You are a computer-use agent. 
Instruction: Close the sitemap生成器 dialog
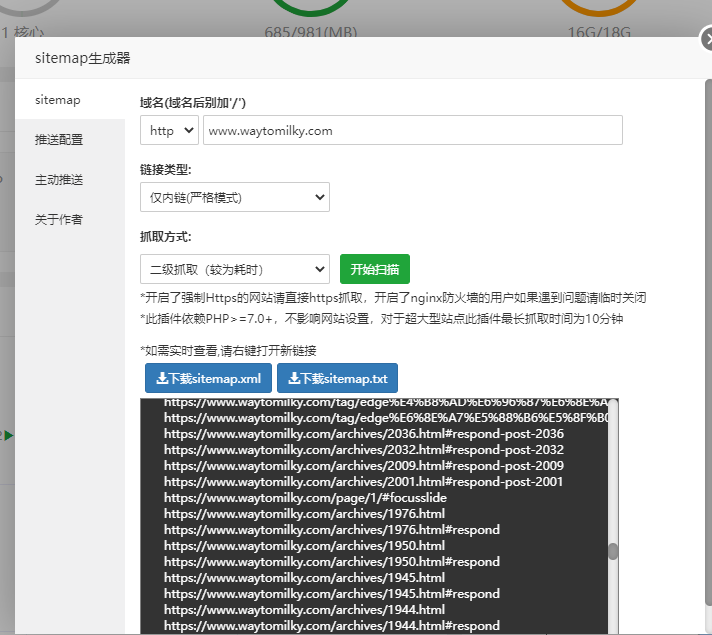[x=707, y=39]
